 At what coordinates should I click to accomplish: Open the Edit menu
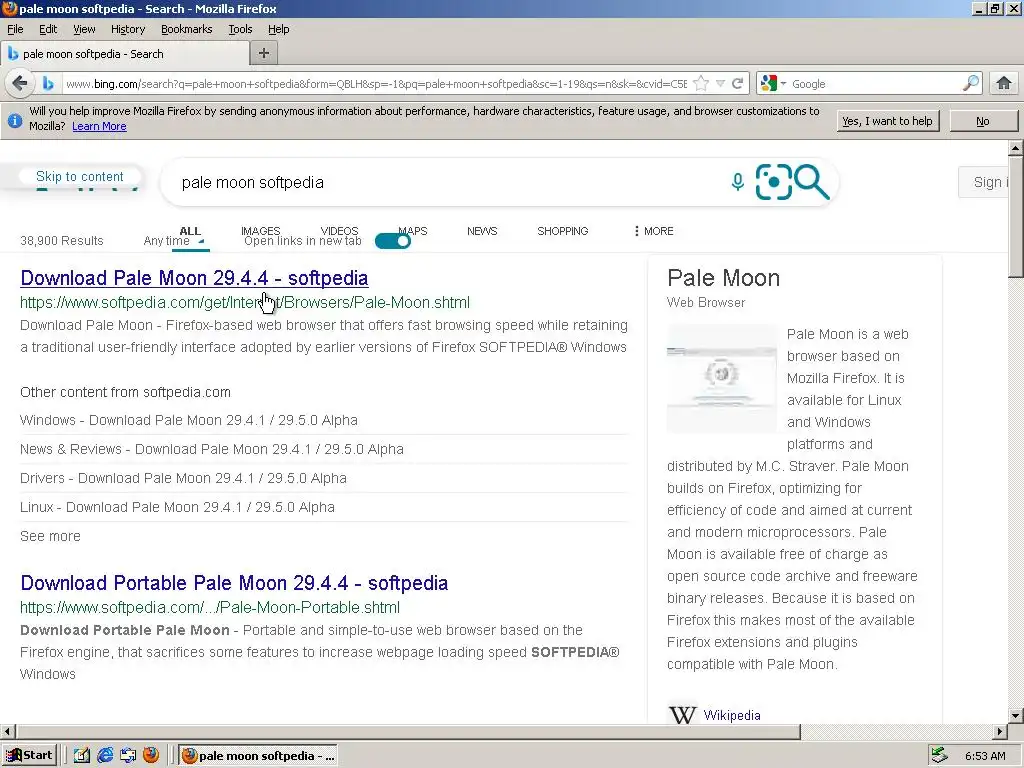tap(48, 29)
